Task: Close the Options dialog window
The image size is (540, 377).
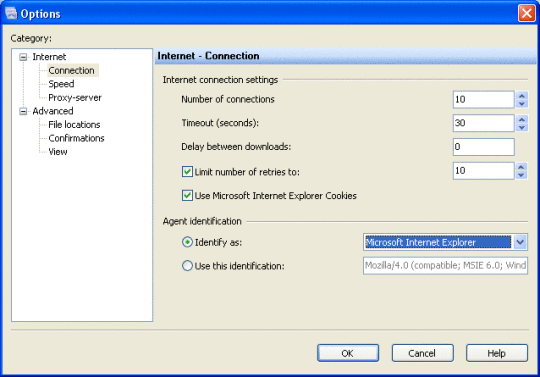Action: coord(527,13)
